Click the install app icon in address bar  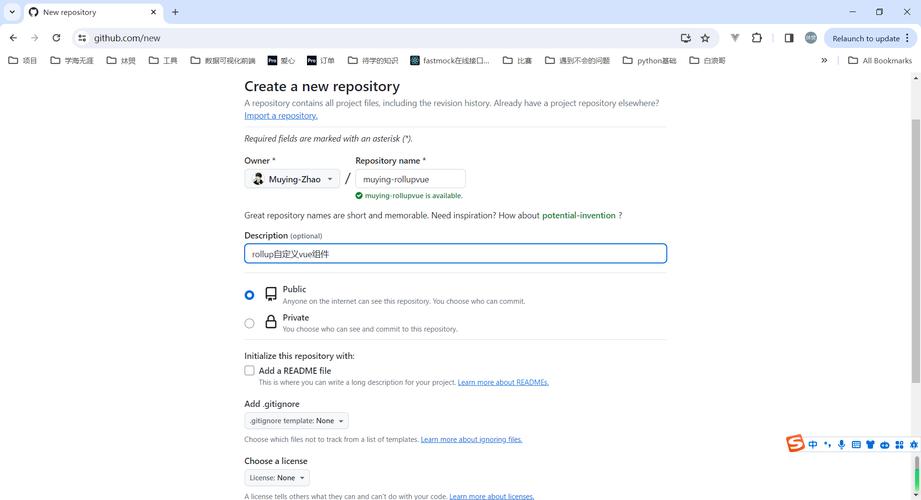685,38
